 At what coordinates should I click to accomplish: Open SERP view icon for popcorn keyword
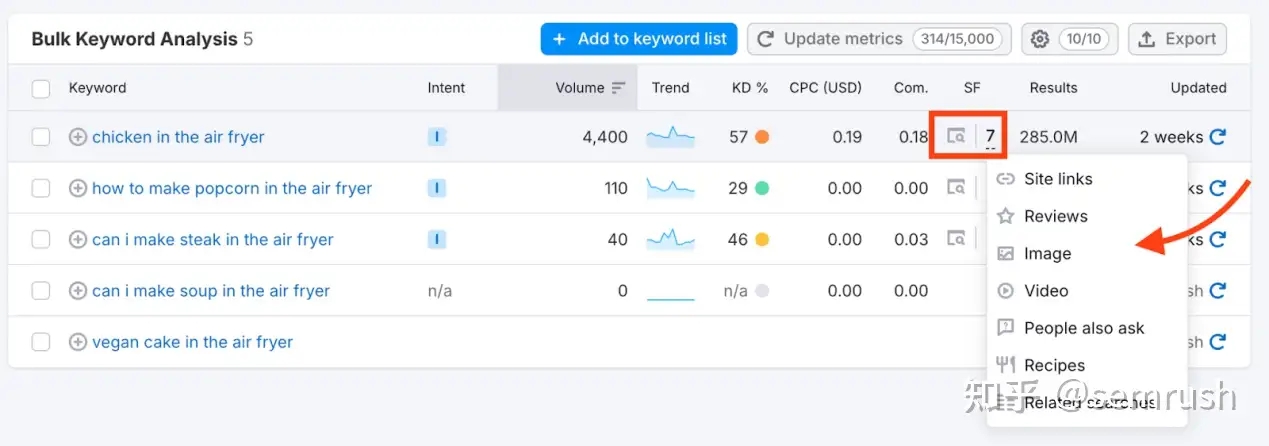point(957,188)
